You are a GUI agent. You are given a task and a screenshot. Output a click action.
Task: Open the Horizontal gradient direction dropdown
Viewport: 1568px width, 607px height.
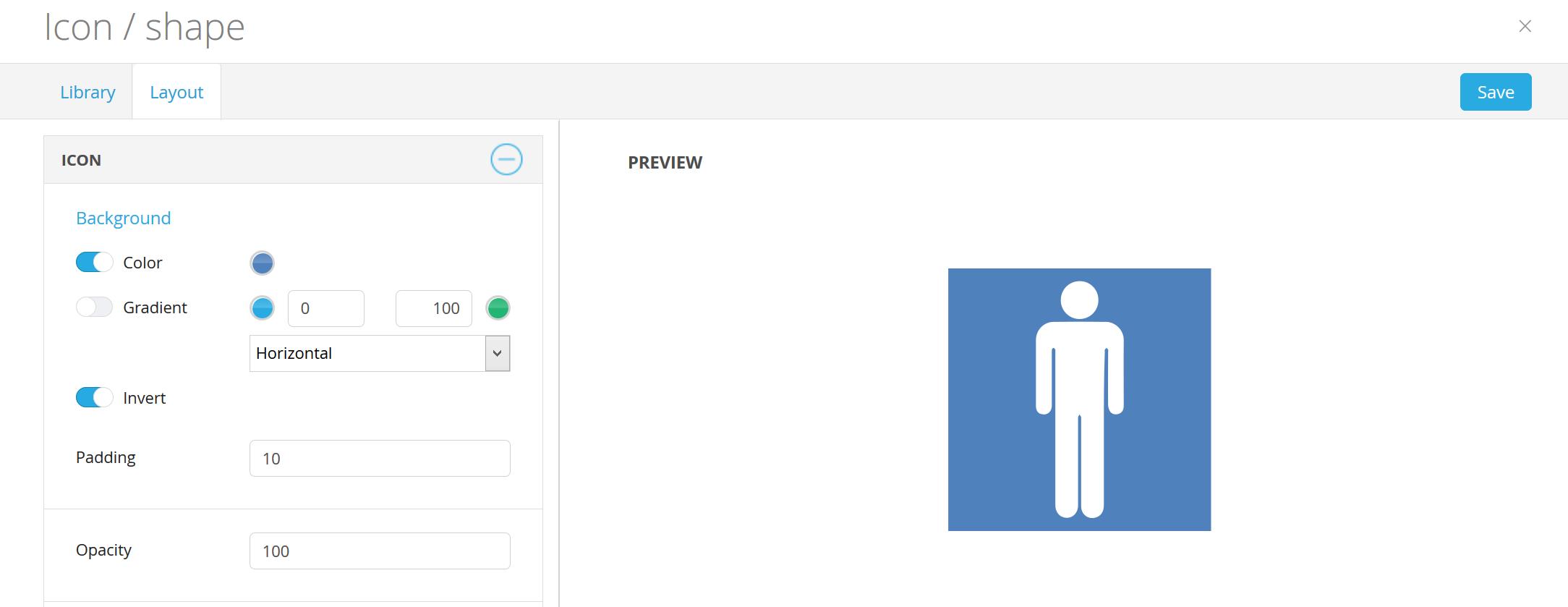coord(379,353)
